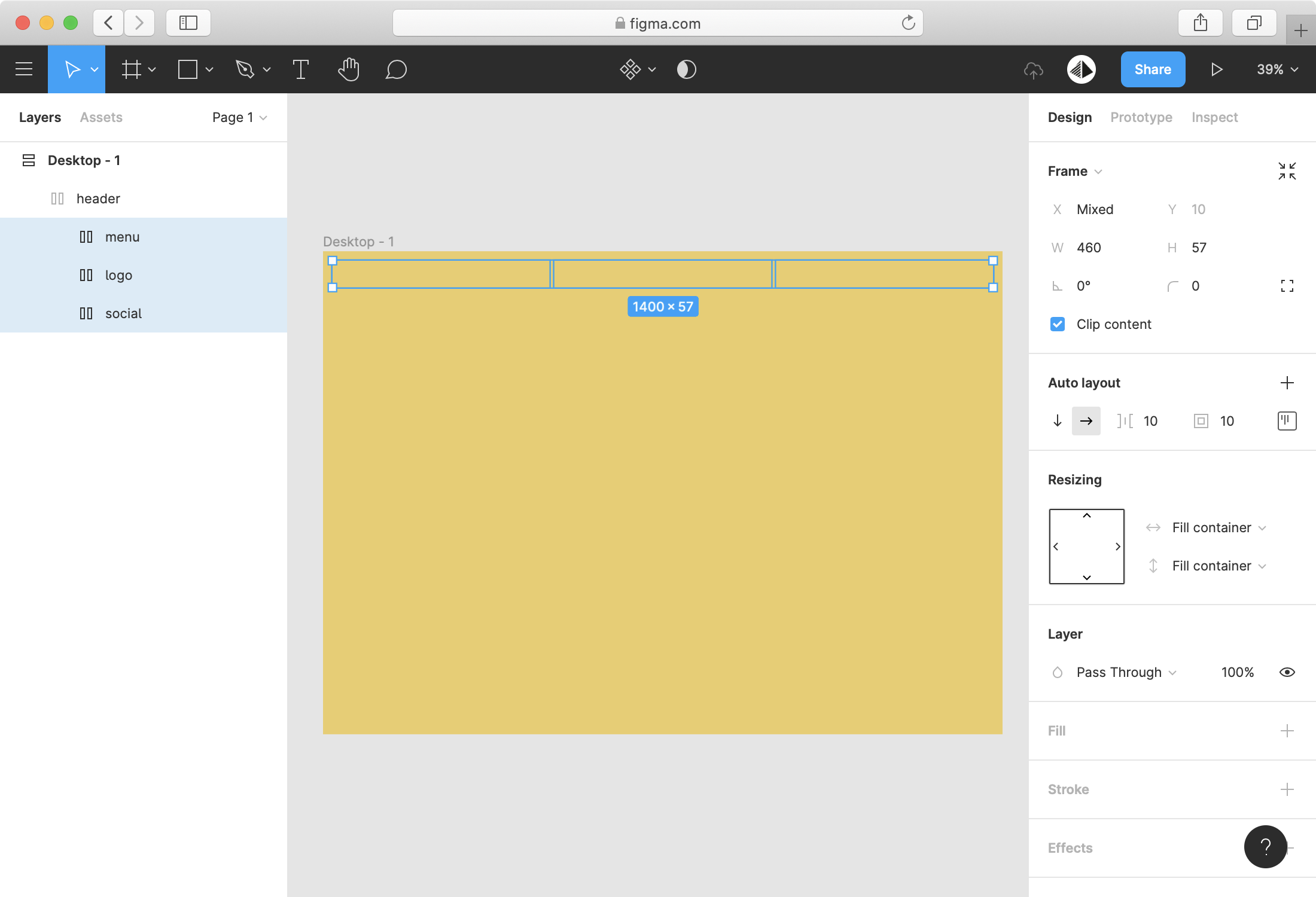Click the layer opacity 100% field
The image size is (1316, 897).
coord(1237,672)
